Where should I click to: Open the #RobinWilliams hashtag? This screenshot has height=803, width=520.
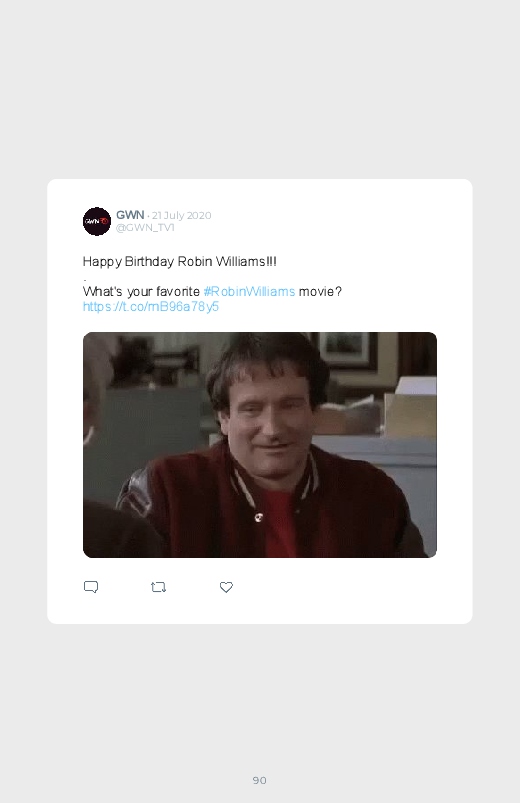pos(249,291)
